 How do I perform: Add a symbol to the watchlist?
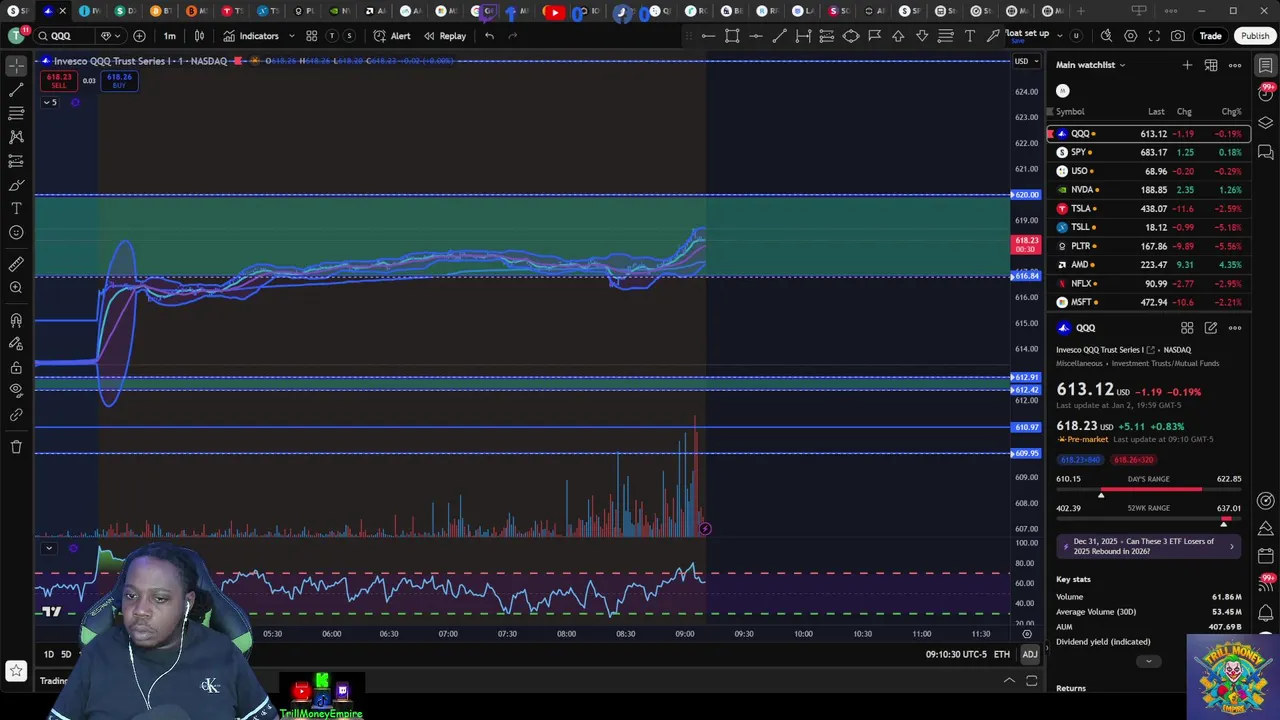click(1187, 65)
